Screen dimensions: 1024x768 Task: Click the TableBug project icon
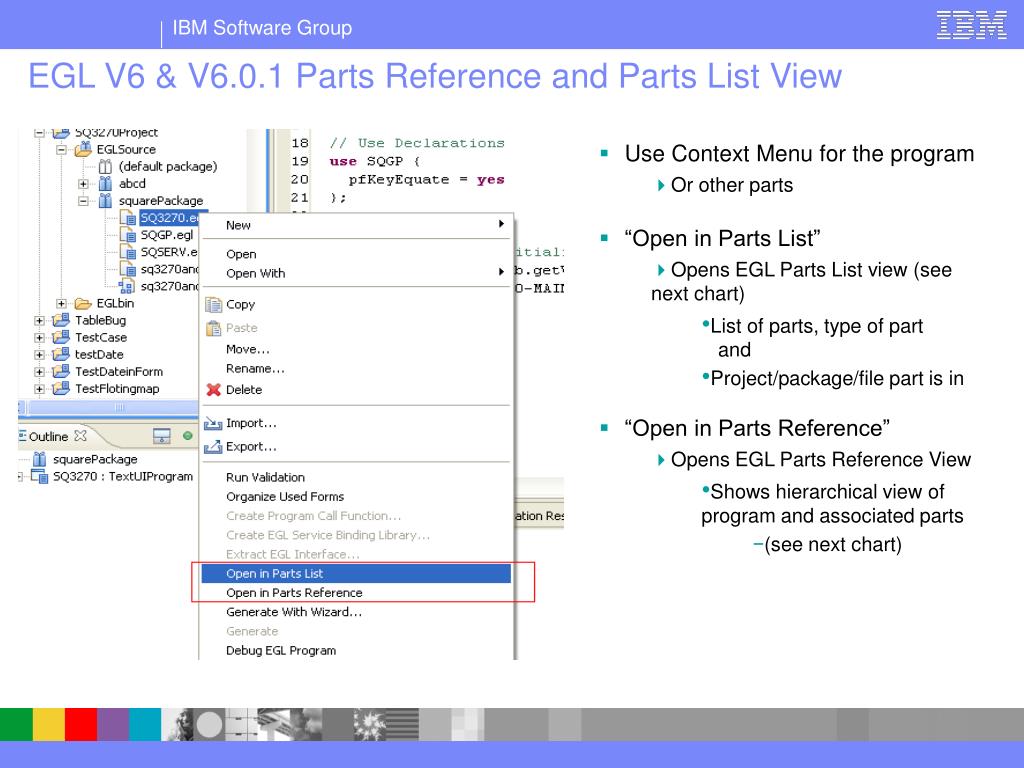point(61,320)
